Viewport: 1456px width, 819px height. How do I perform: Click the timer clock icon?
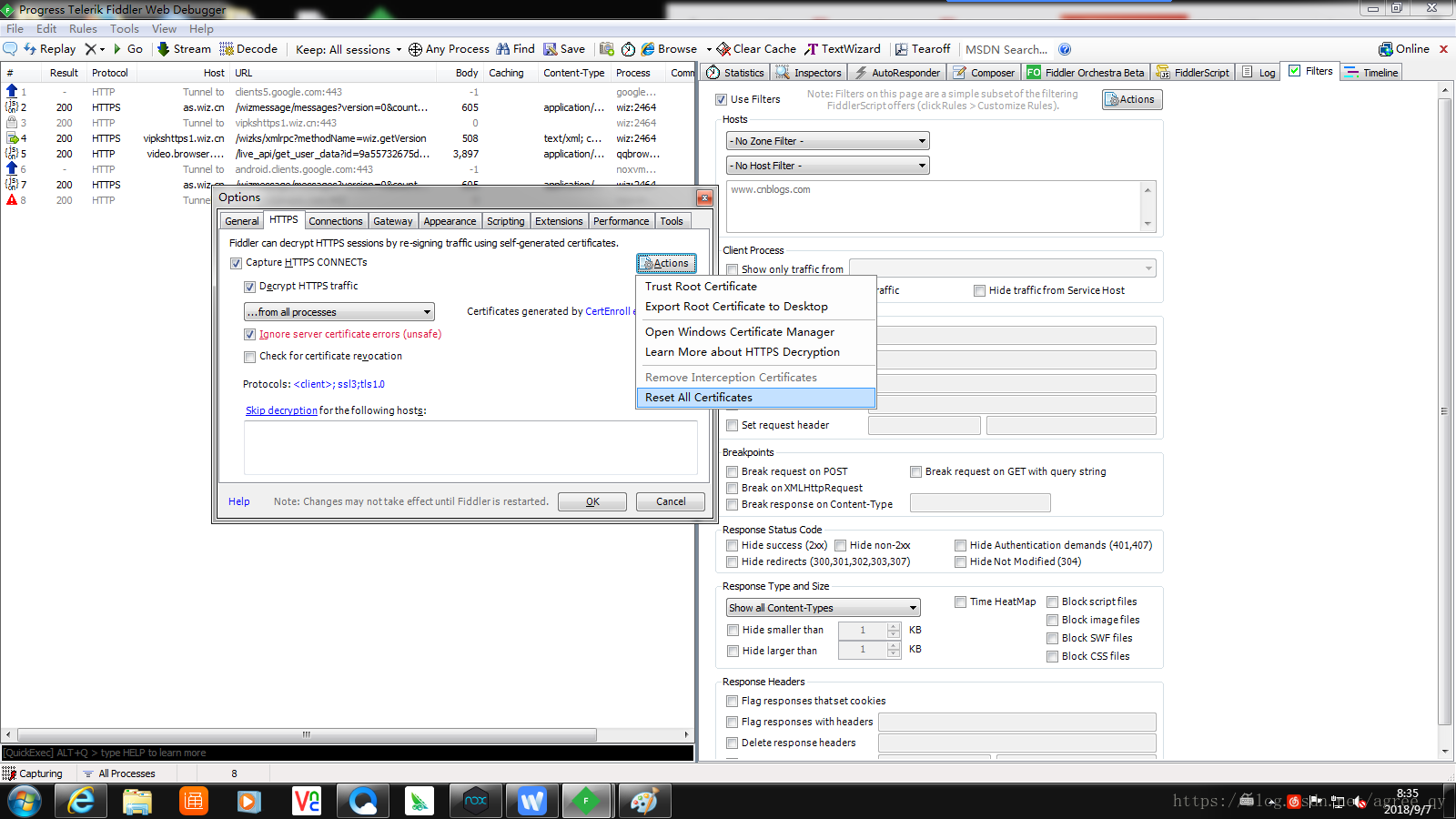click(x=628, y=49)
